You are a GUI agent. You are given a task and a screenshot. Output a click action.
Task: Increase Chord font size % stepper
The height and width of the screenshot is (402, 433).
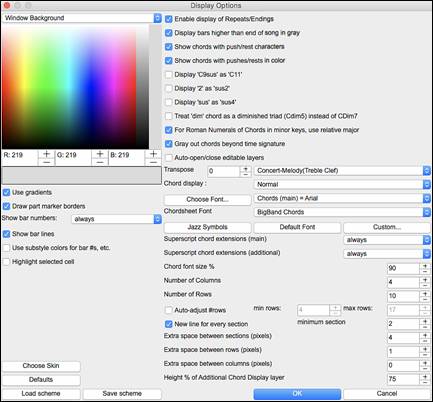[425, 266]
